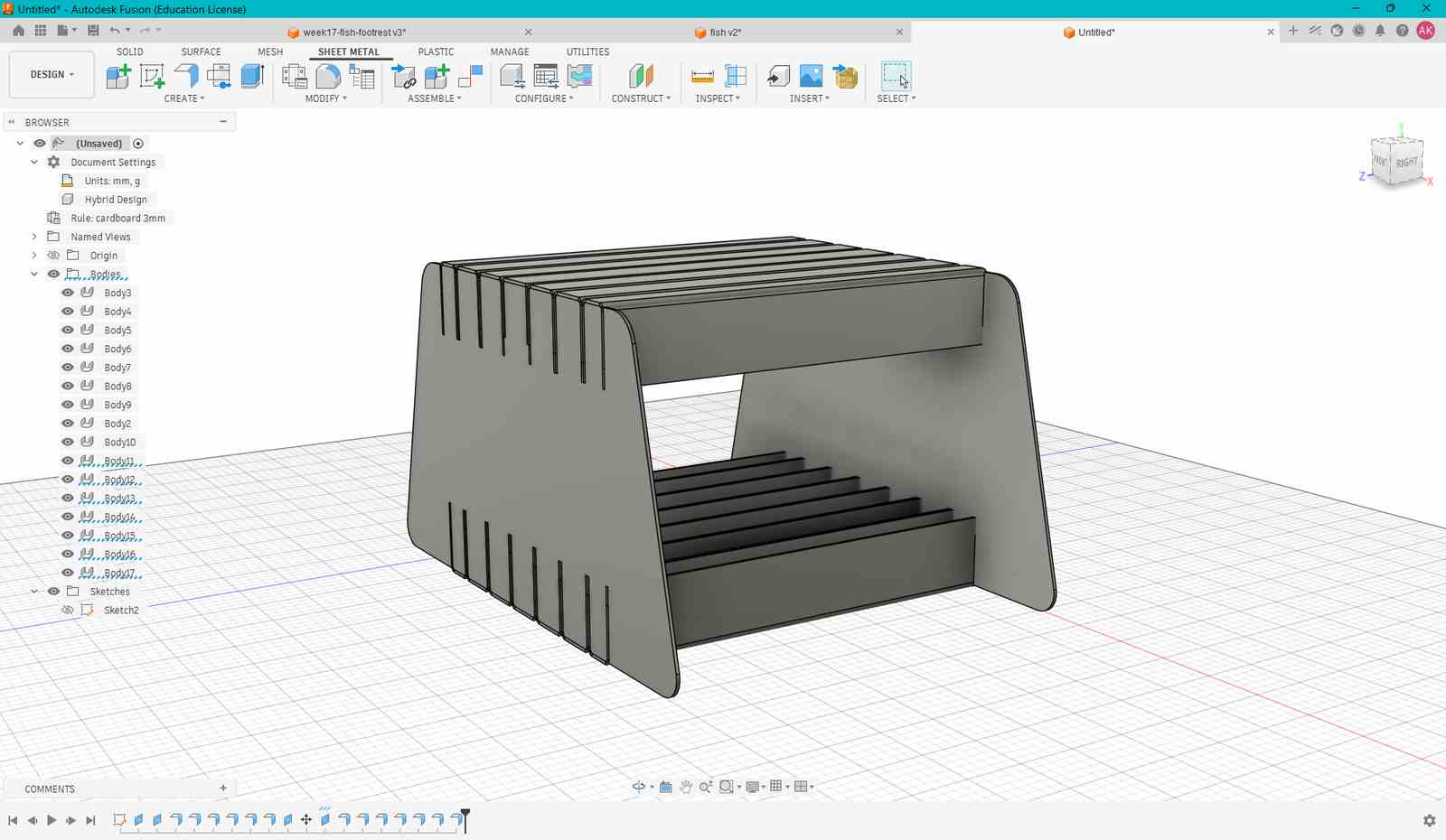Select the window Select tool icon
The height and width of the screenshot is (840, 1446).
[x=896, y=76]
